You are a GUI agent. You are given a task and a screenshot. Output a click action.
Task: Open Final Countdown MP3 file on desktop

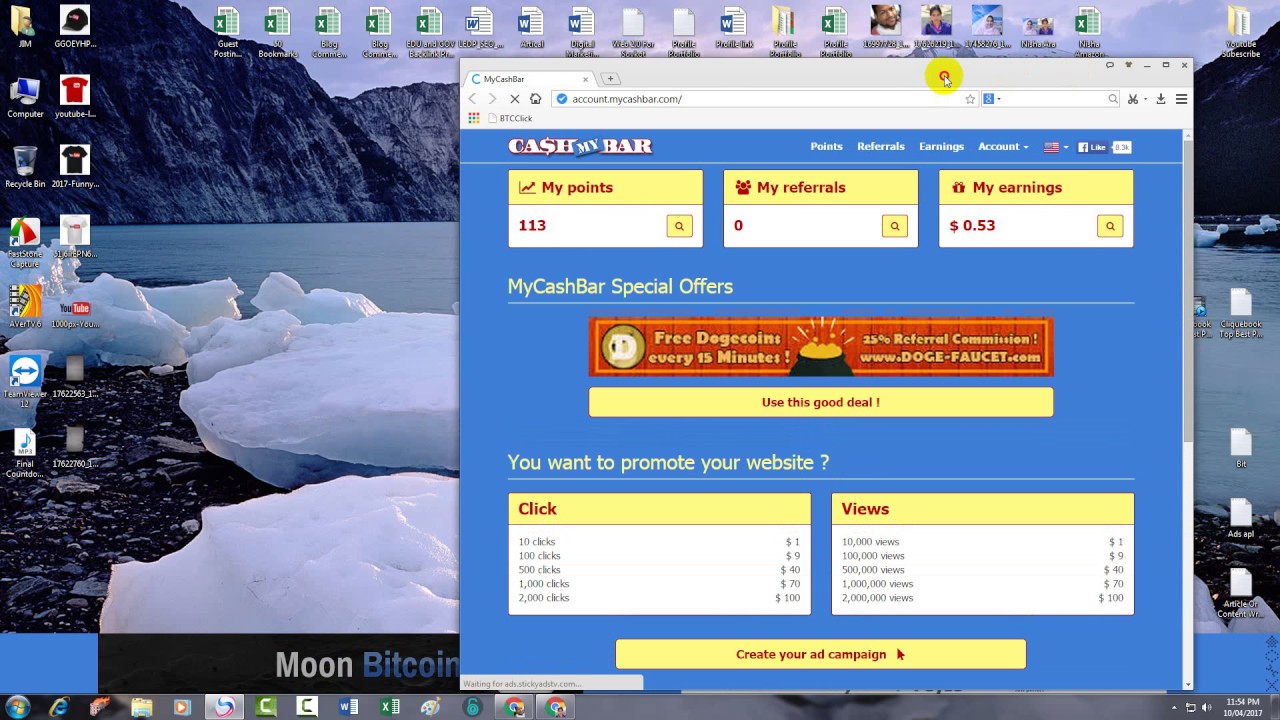tap(25, 453)
